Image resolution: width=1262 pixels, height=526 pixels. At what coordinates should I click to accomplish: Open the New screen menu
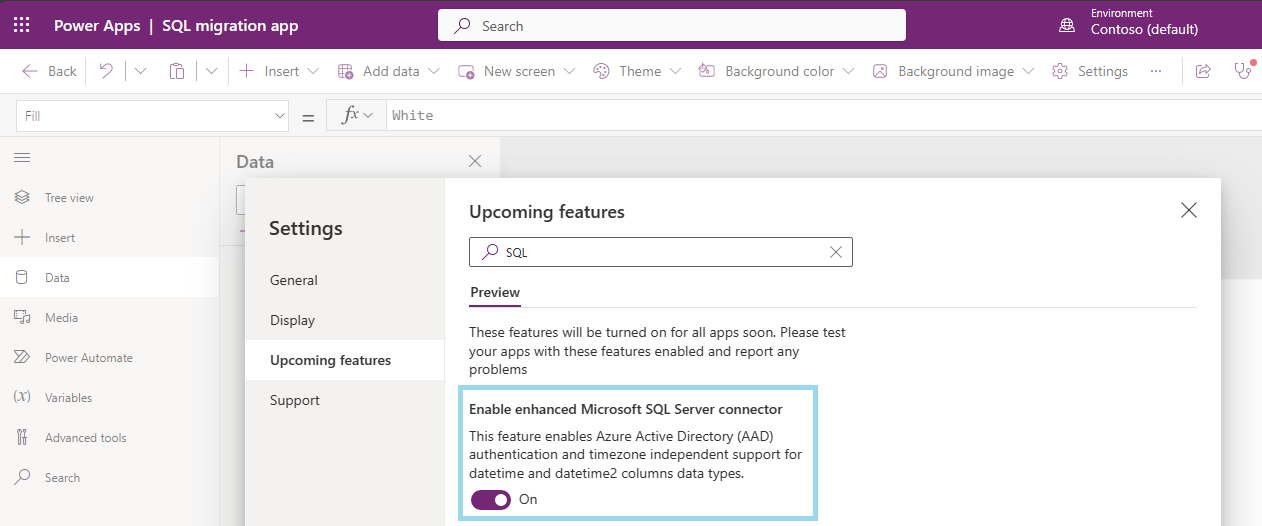[x=516, y=71]
